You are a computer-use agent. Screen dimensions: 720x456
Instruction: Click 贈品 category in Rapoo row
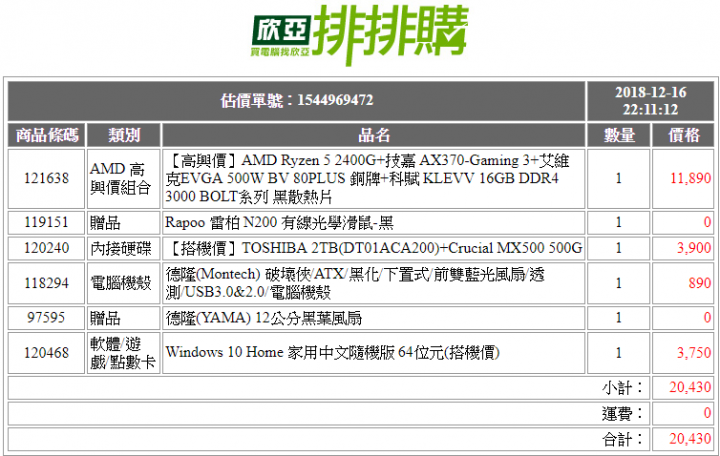click(x=105, y=223)
